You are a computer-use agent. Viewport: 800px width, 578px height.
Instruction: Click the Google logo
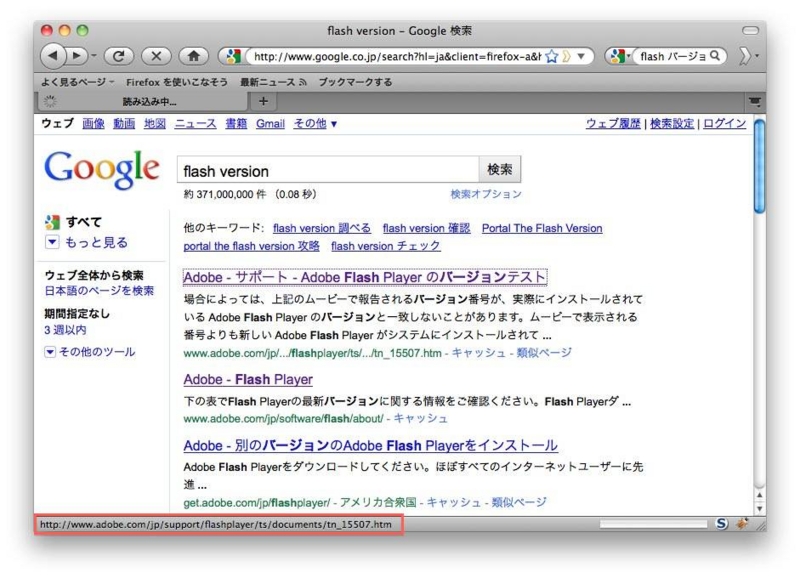tap(102, 170)
